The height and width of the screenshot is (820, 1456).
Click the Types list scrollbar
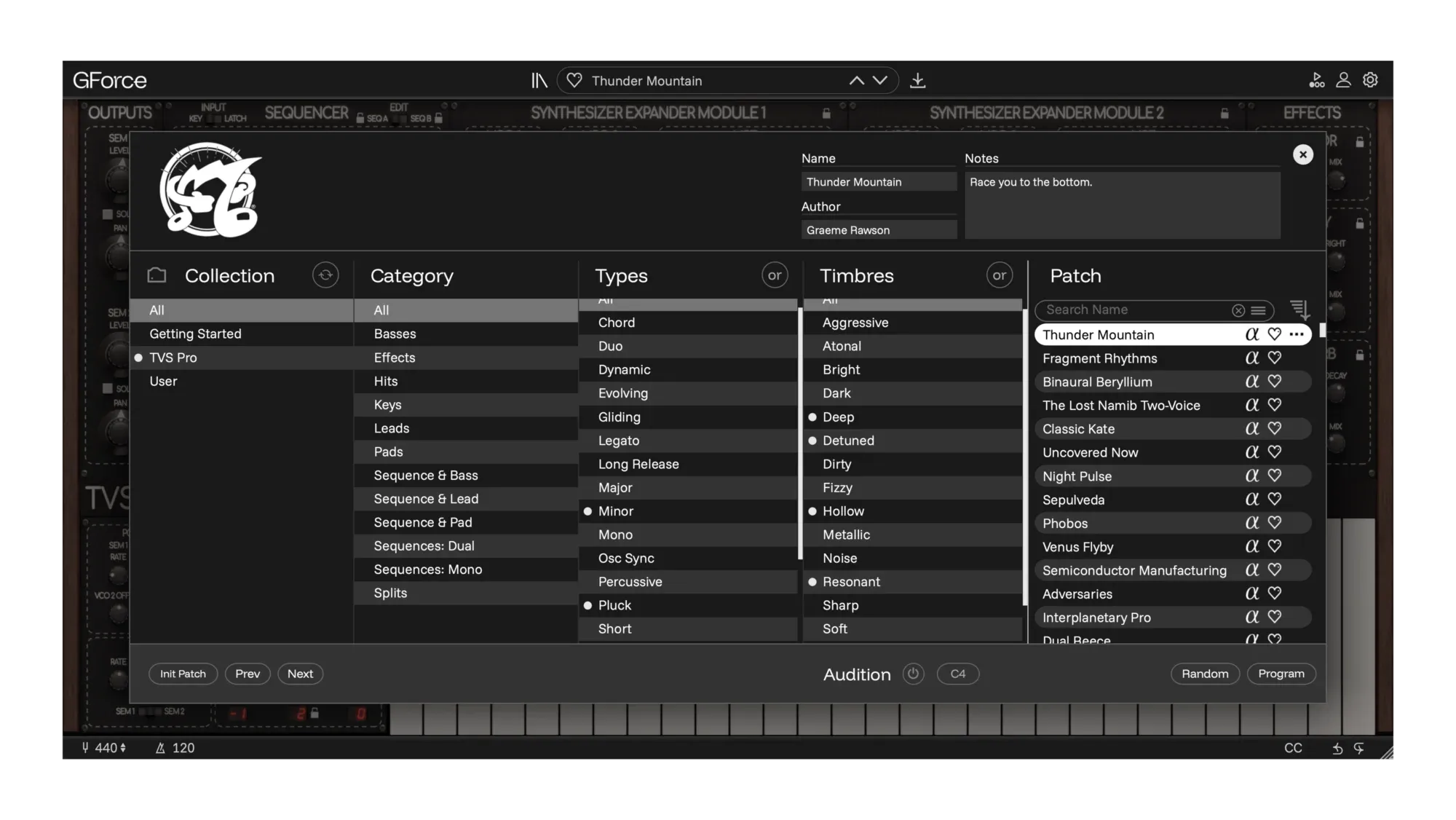[x=800, y=433]
